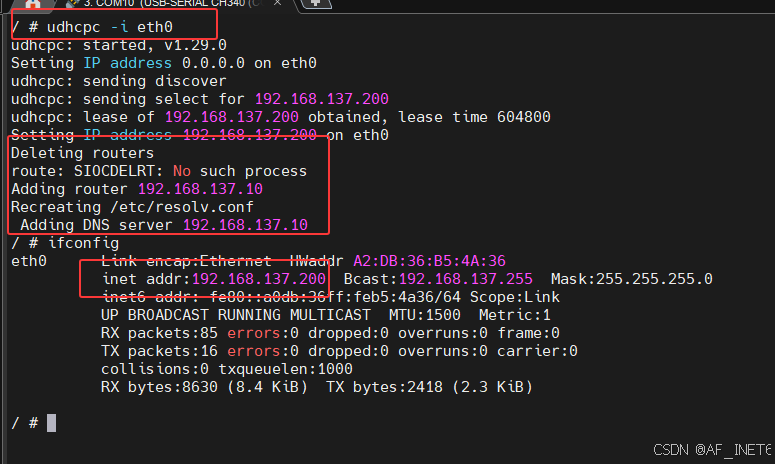The height and width of the screenshot is (464, 775).
Task: Click '0.0.0.0' in the Setting IP address line
Action: click(213, 63)
